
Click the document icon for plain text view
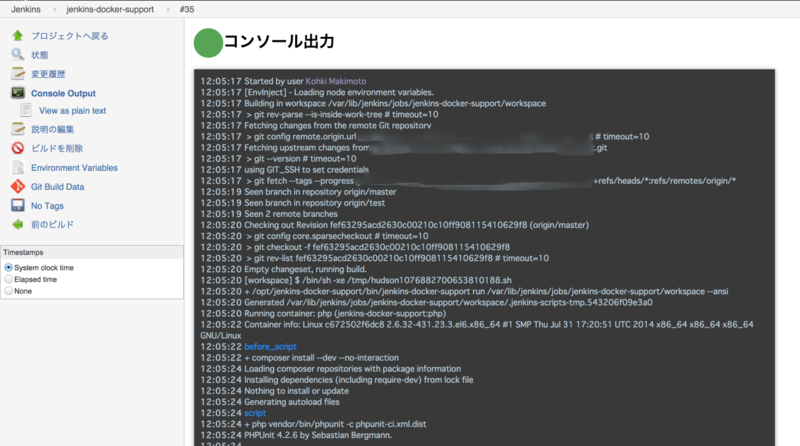click(x=26, y=110)
